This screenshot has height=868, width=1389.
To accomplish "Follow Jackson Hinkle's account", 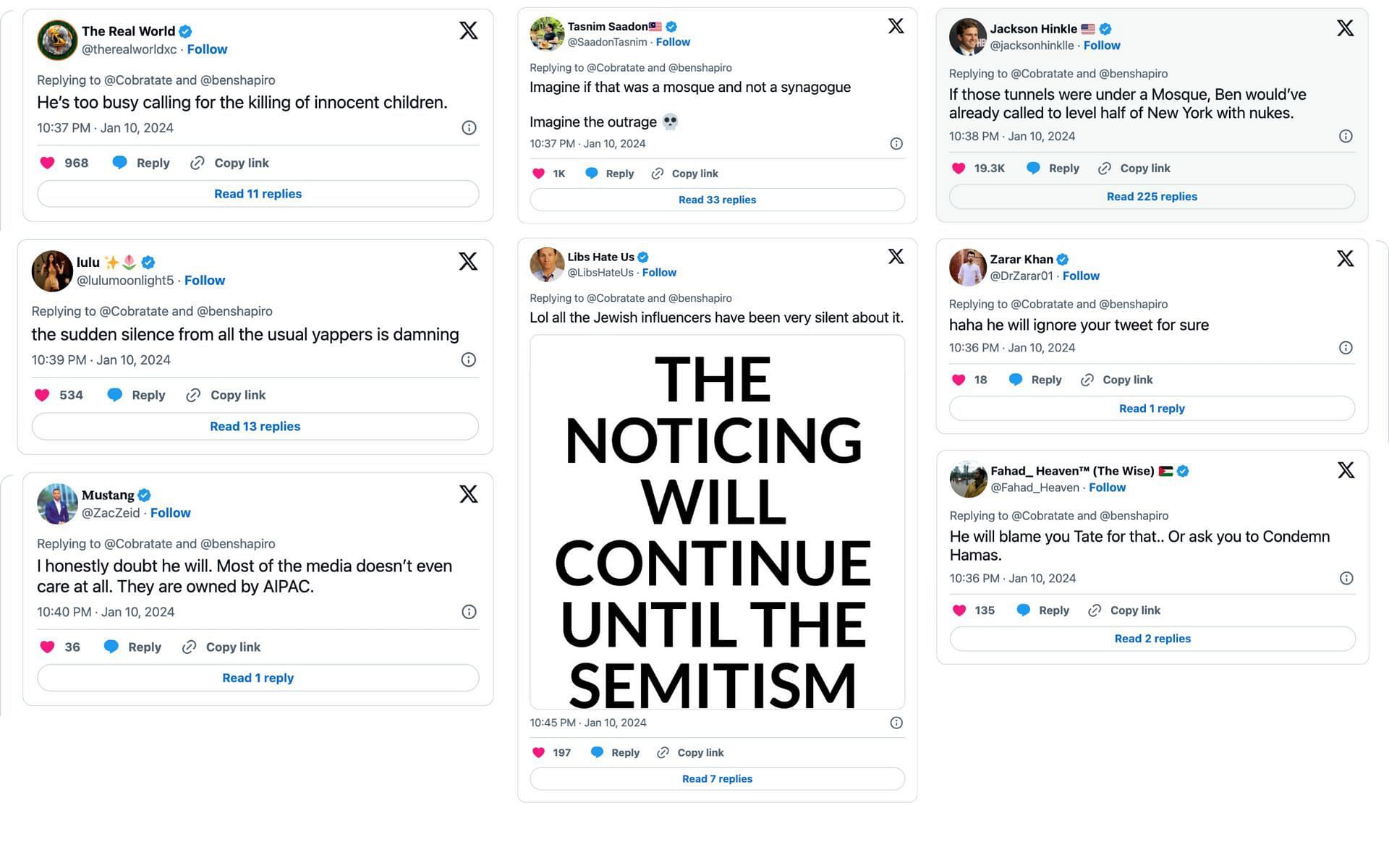I will (x=1102, y=45).
